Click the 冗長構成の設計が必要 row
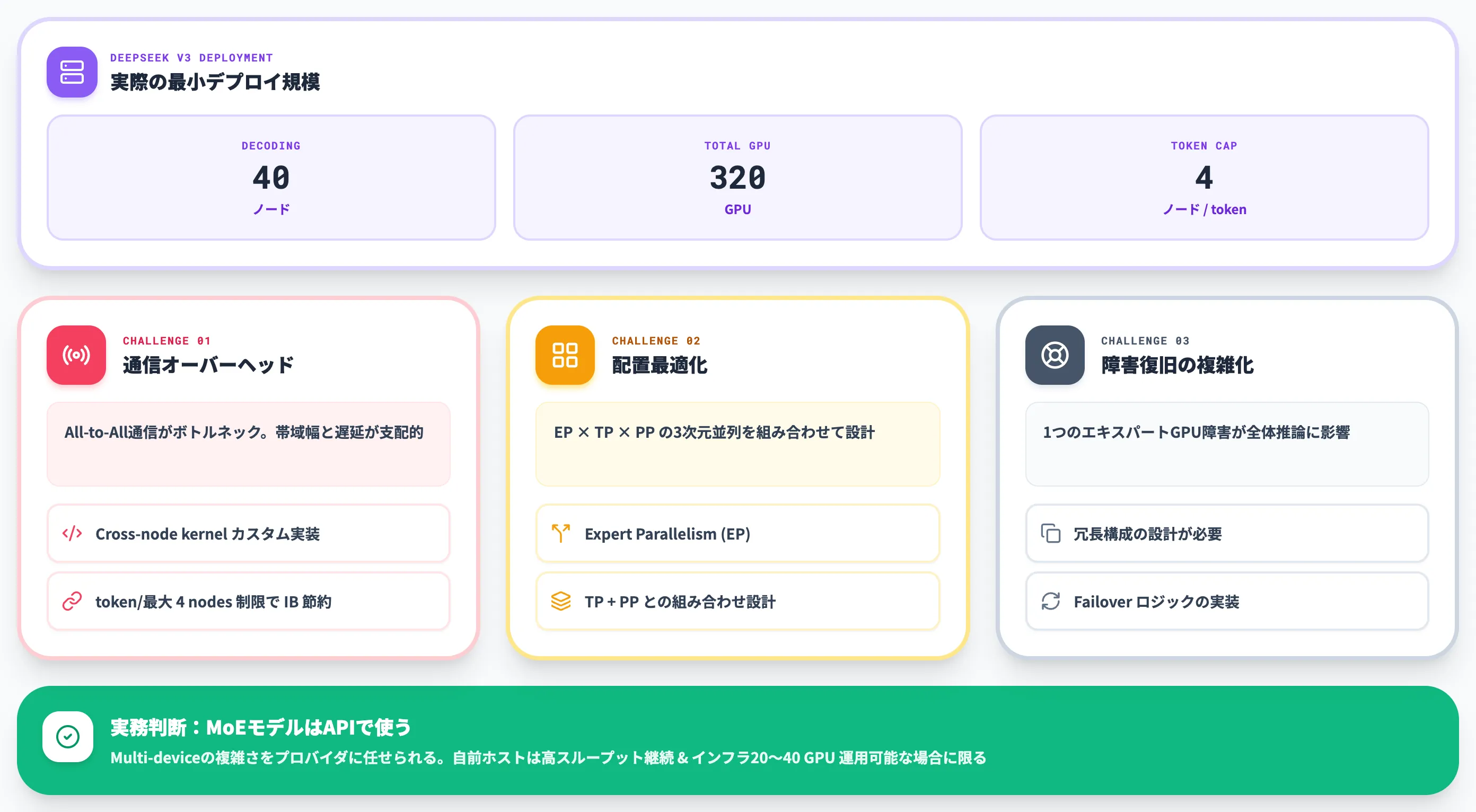The height and width of the screenshot is (812, 1476). (x=1227, y=534)
